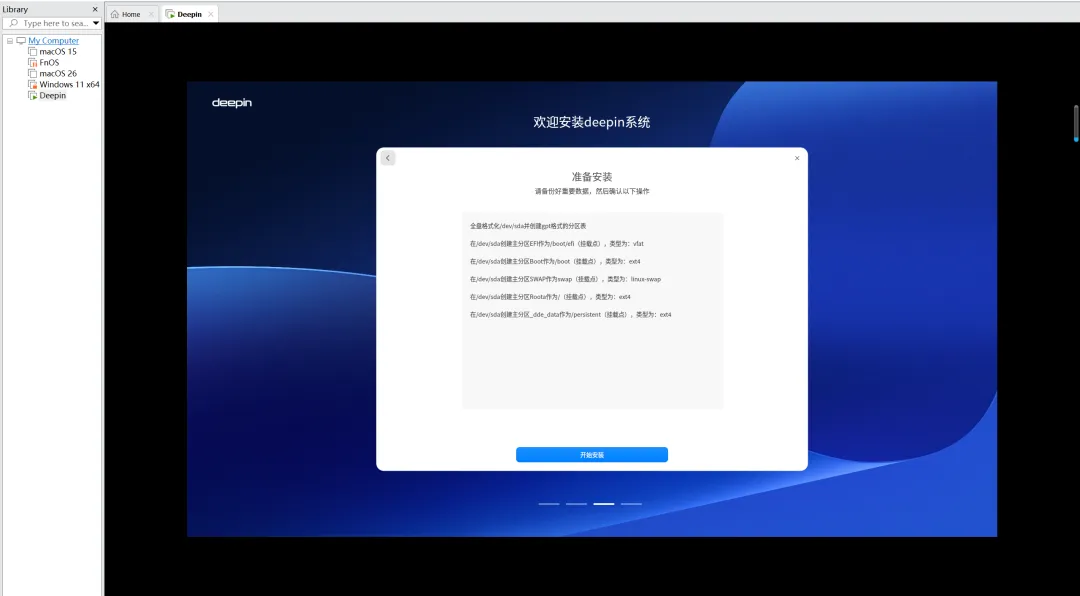This screenshot has width=1080, height=596.
Task: Click the Boot /boot ext4 partition line
Action: 555,262
